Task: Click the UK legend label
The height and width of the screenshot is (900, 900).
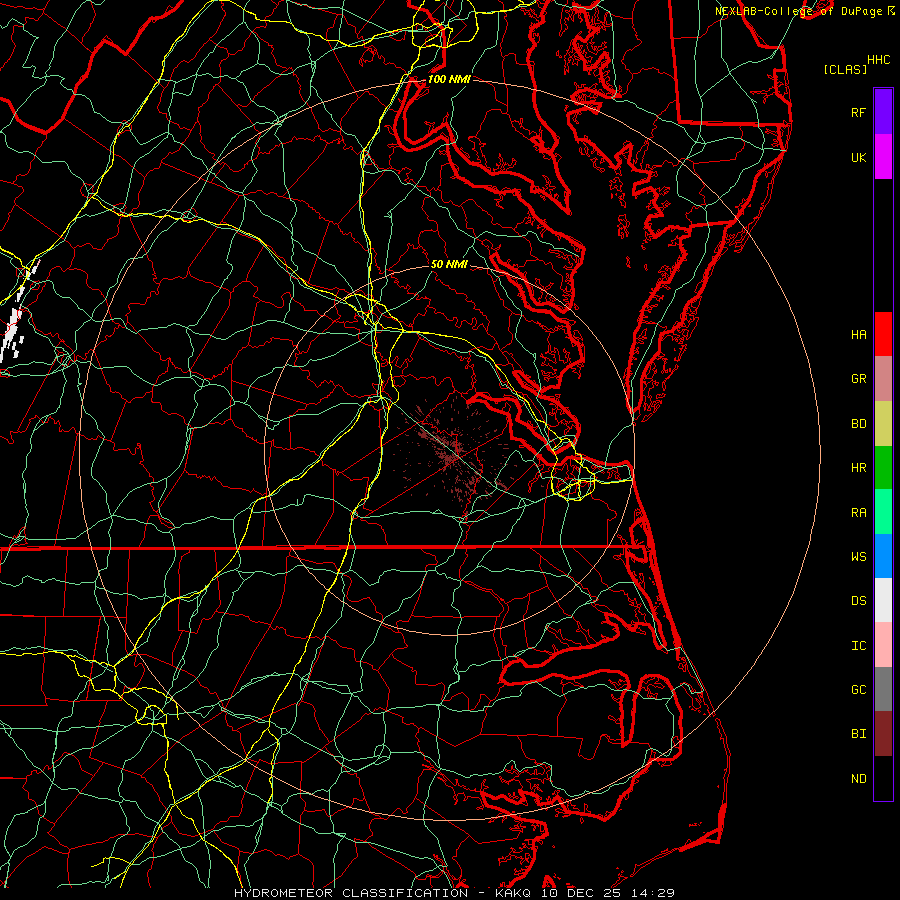Action: [858, 157]
